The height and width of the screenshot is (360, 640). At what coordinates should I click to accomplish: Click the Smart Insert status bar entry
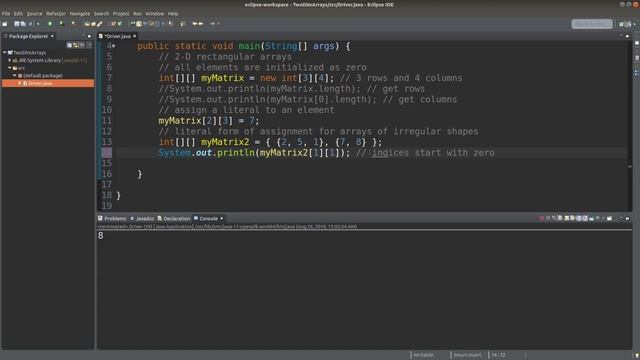[467, 355]
